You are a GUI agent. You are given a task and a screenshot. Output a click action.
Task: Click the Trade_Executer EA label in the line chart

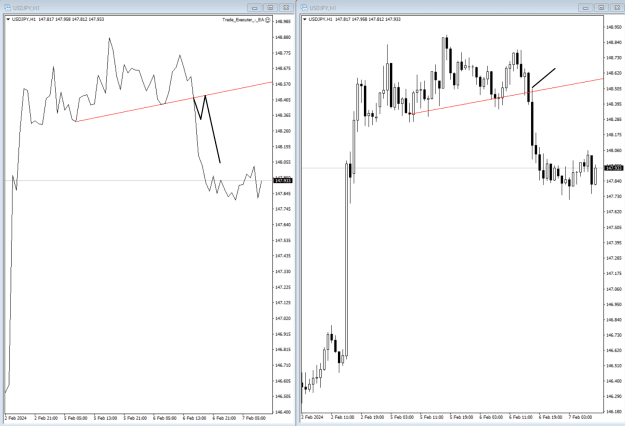[243, 20]
